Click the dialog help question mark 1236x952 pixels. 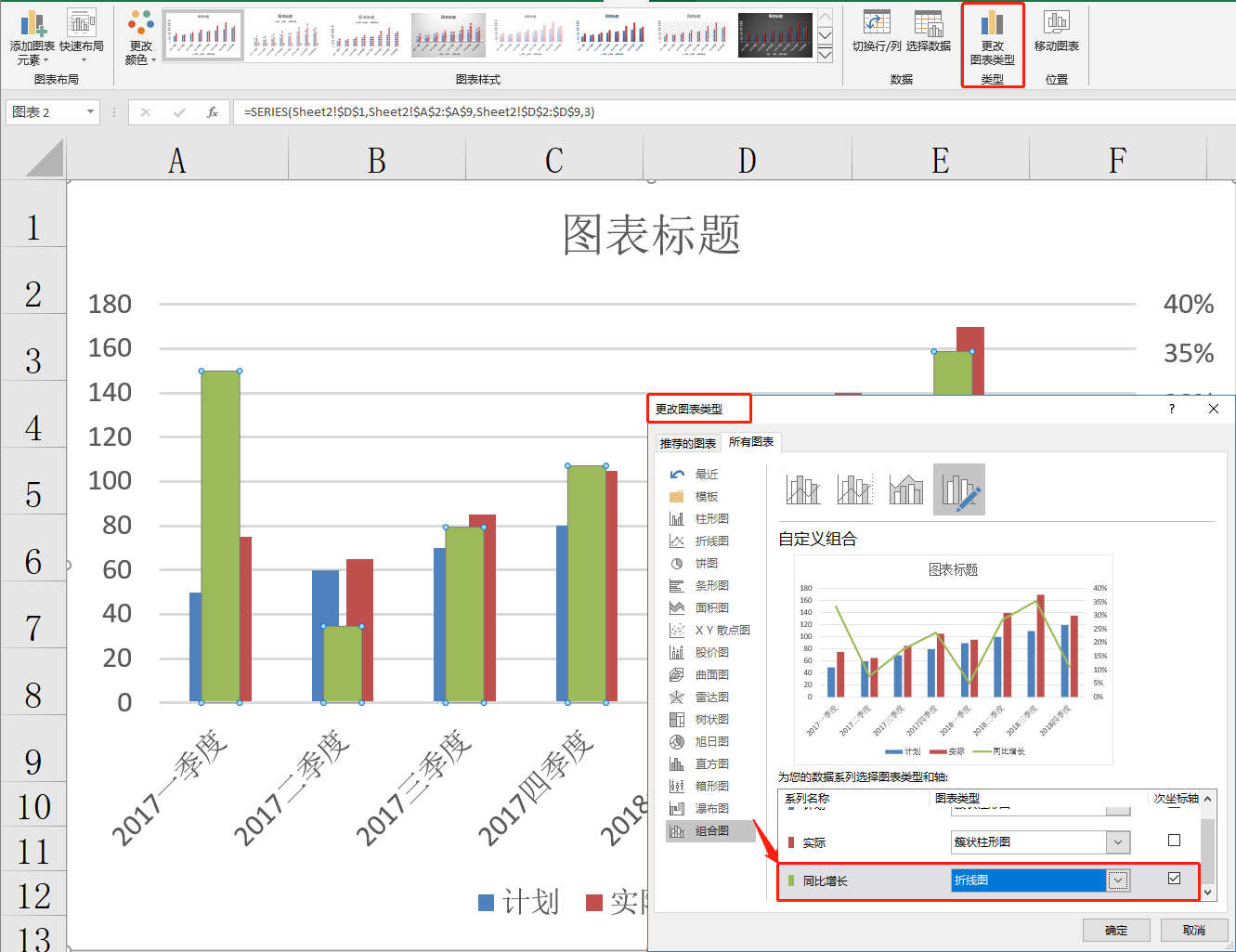[1172, 409]
